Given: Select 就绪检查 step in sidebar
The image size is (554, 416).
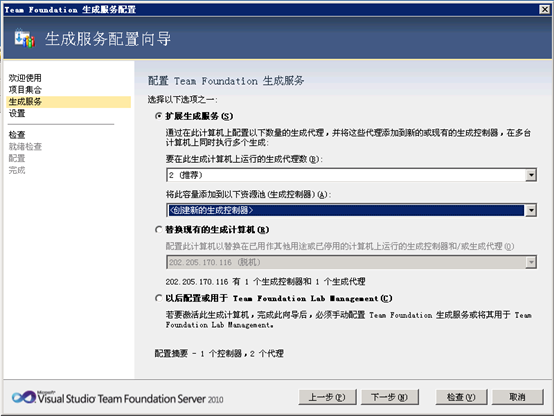Looking at the screenshot, I should coord(25,146).
